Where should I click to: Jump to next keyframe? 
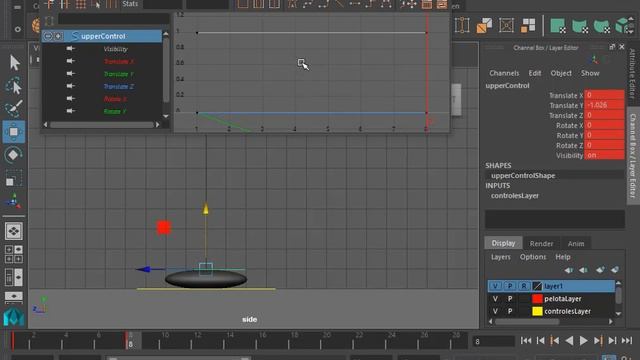click(598, 340)
